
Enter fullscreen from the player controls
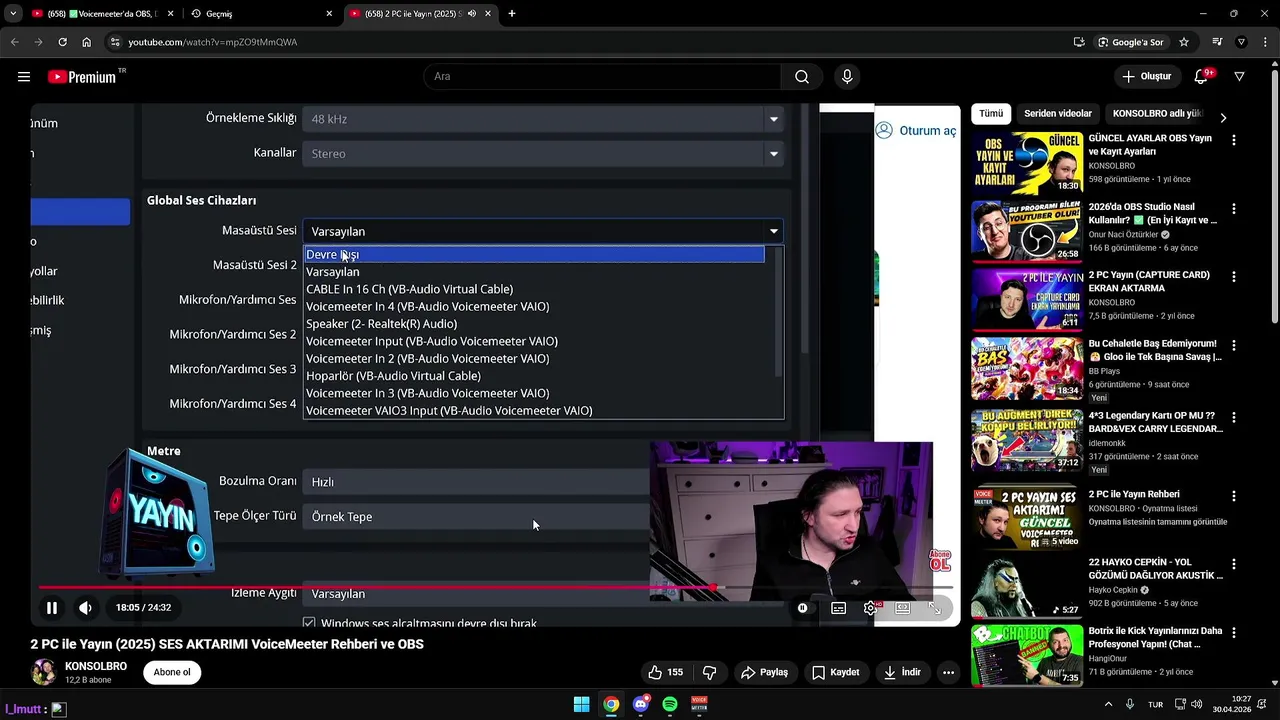[935, 607]
